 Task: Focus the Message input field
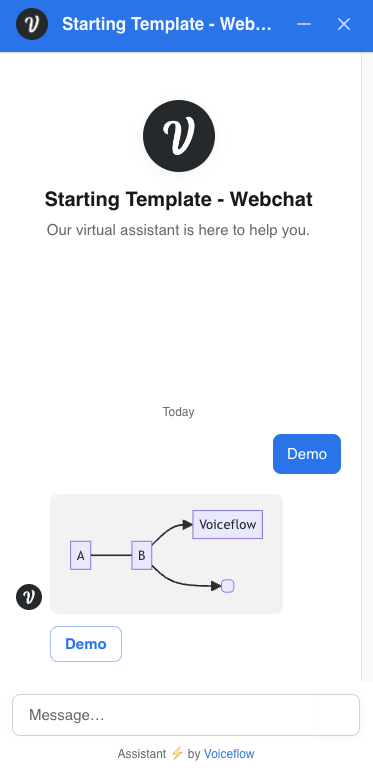(x=186, y=715)
